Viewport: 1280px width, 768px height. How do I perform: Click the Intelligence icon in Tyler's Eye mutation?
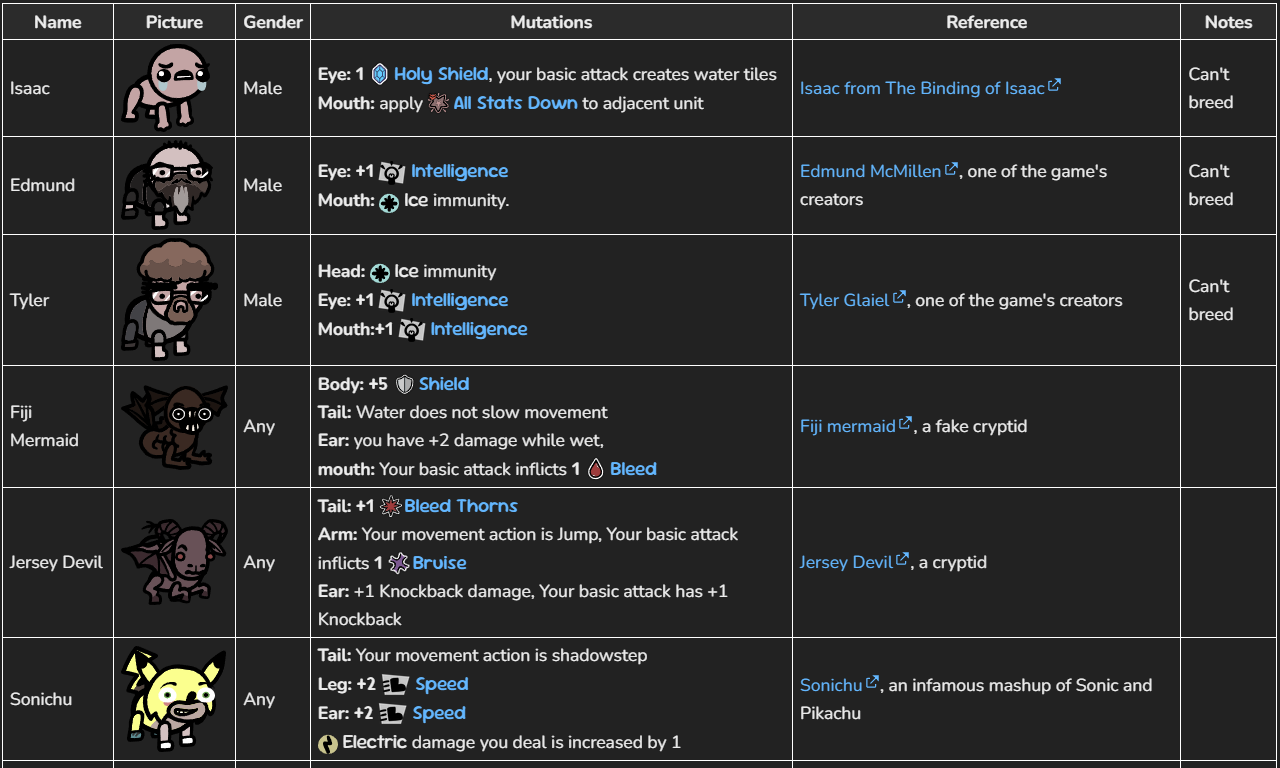tap(392, 301)
